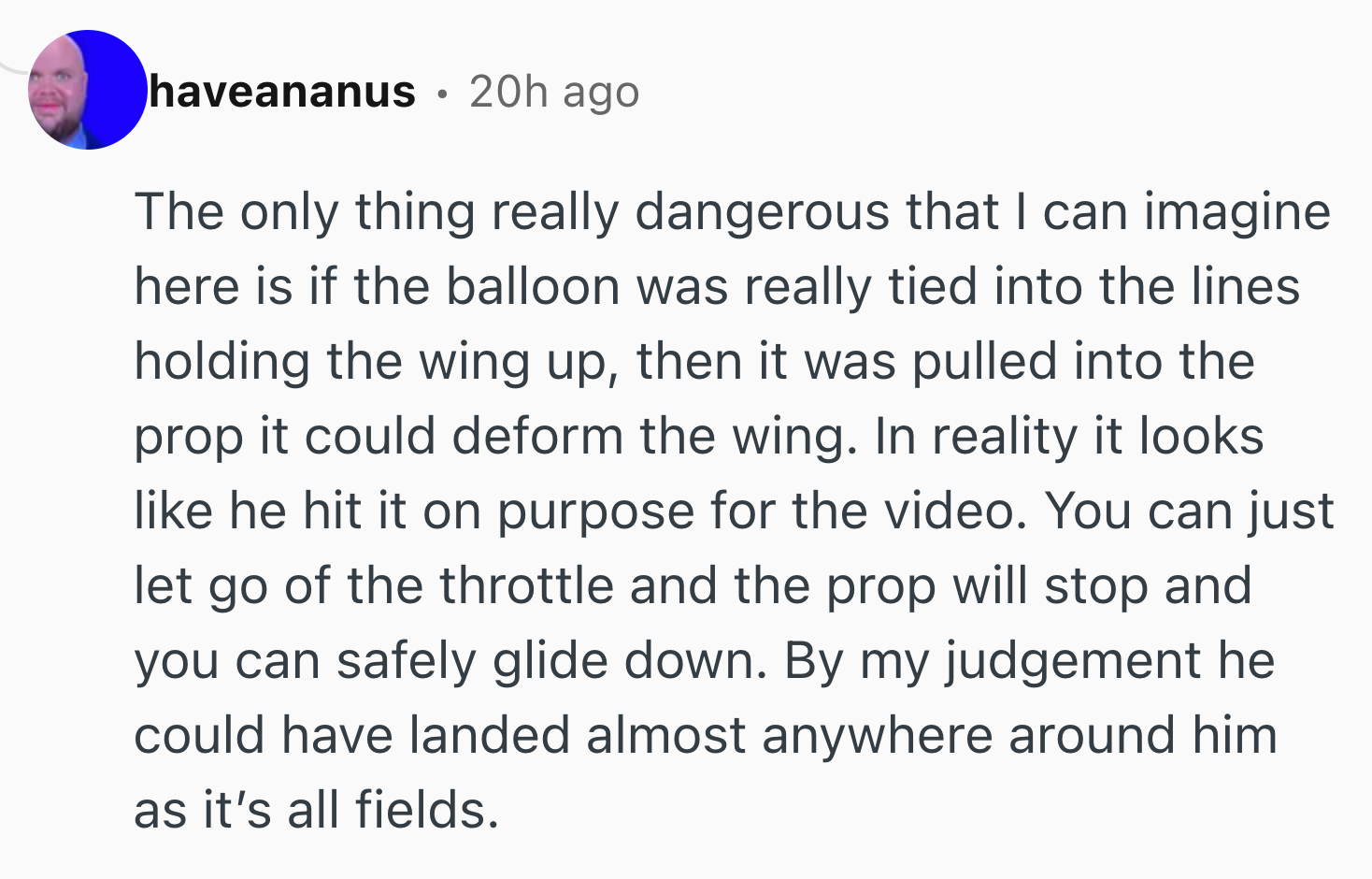Screen dimensions: 1372x879
Task: Click haveananus's profile avatar
Action: [x=86, y=90]
